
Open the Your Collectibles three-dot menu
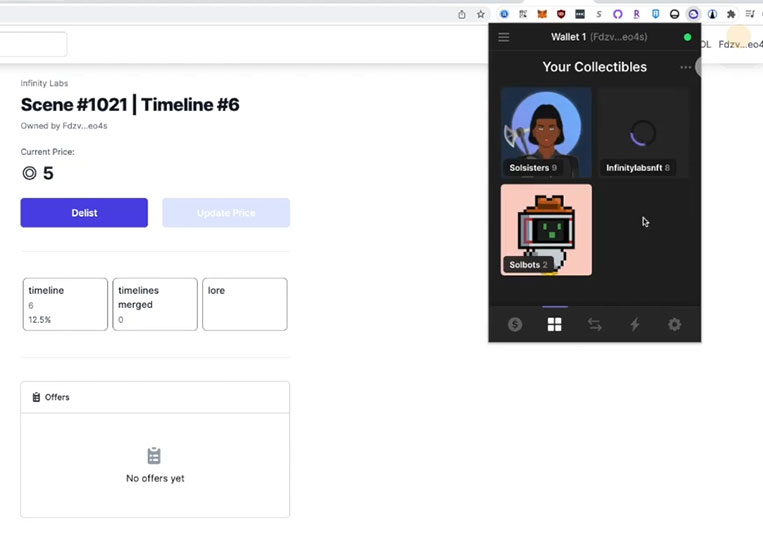(685, 67)
